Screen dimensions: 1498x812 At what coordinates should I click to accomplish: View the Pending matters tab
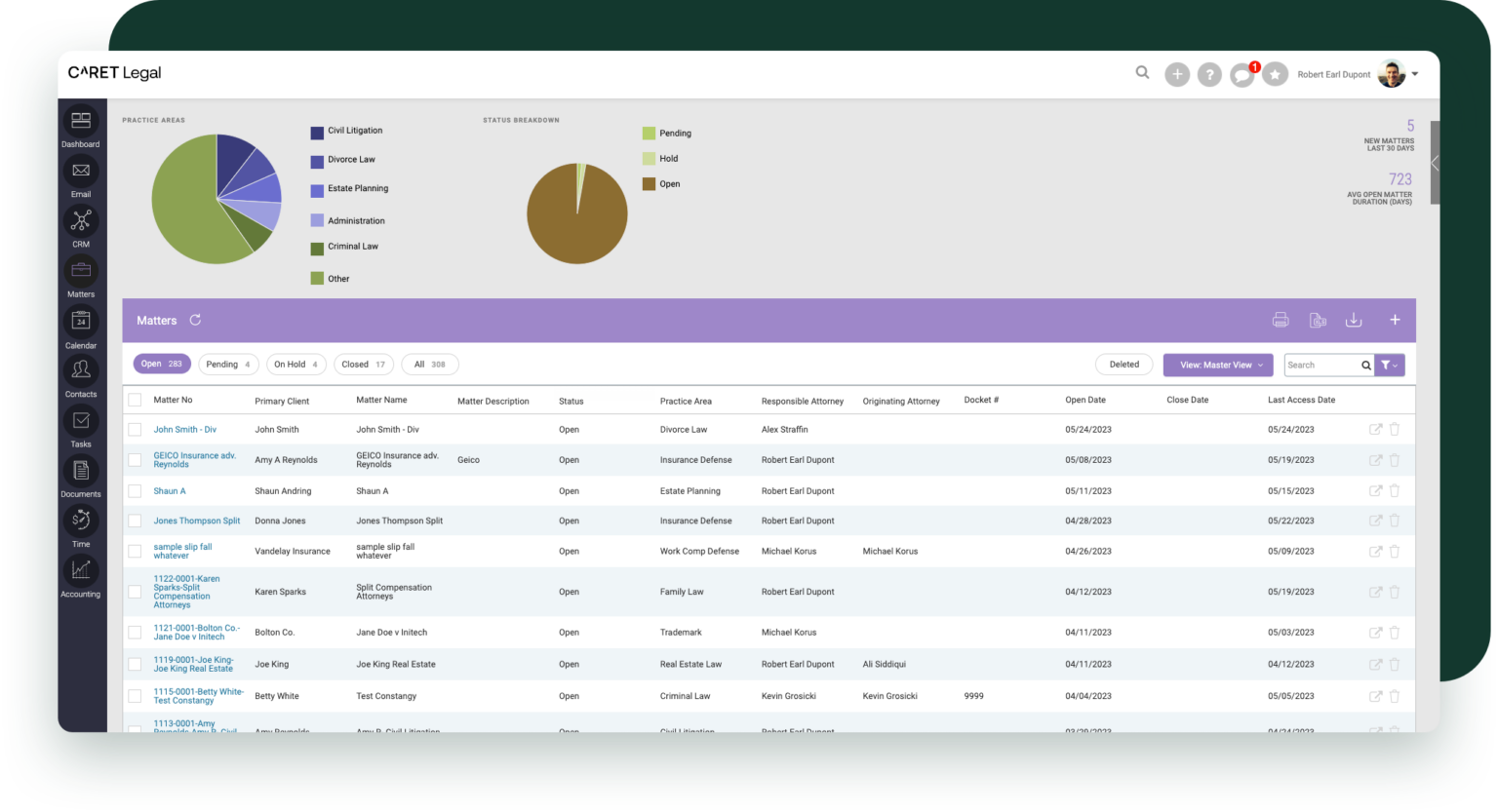pyautogui.click(x=227, y=364)
